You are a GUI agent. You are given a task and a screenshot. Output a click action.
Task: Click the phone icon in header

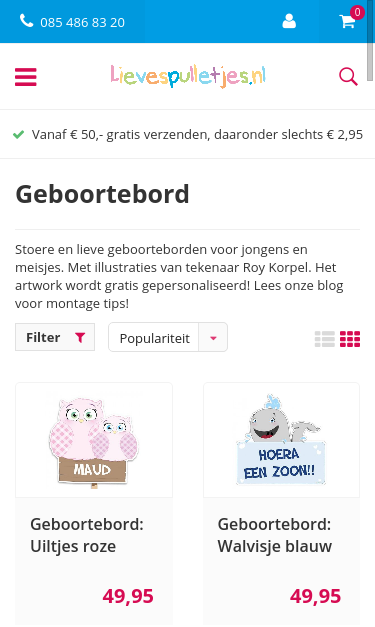(x=26, y=20)
